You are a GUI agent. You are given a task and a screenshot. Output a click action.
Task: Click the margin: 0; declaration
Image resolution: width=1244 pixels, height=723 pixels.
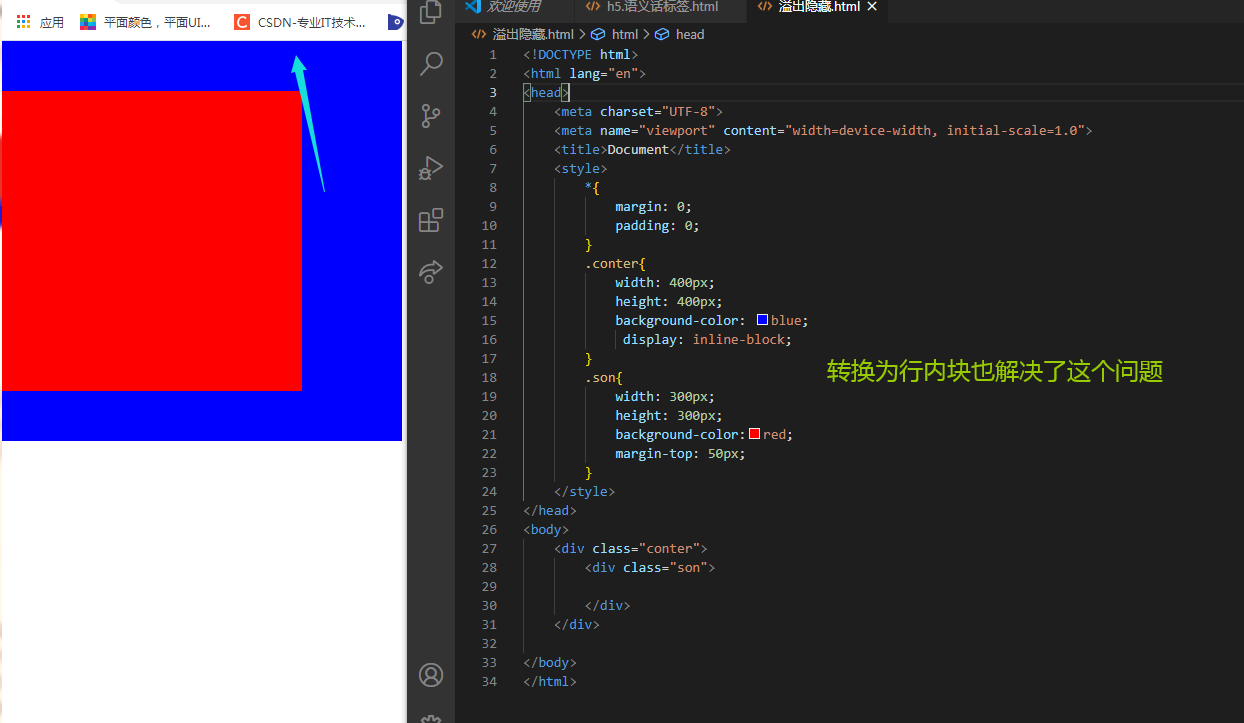point(653,206)
